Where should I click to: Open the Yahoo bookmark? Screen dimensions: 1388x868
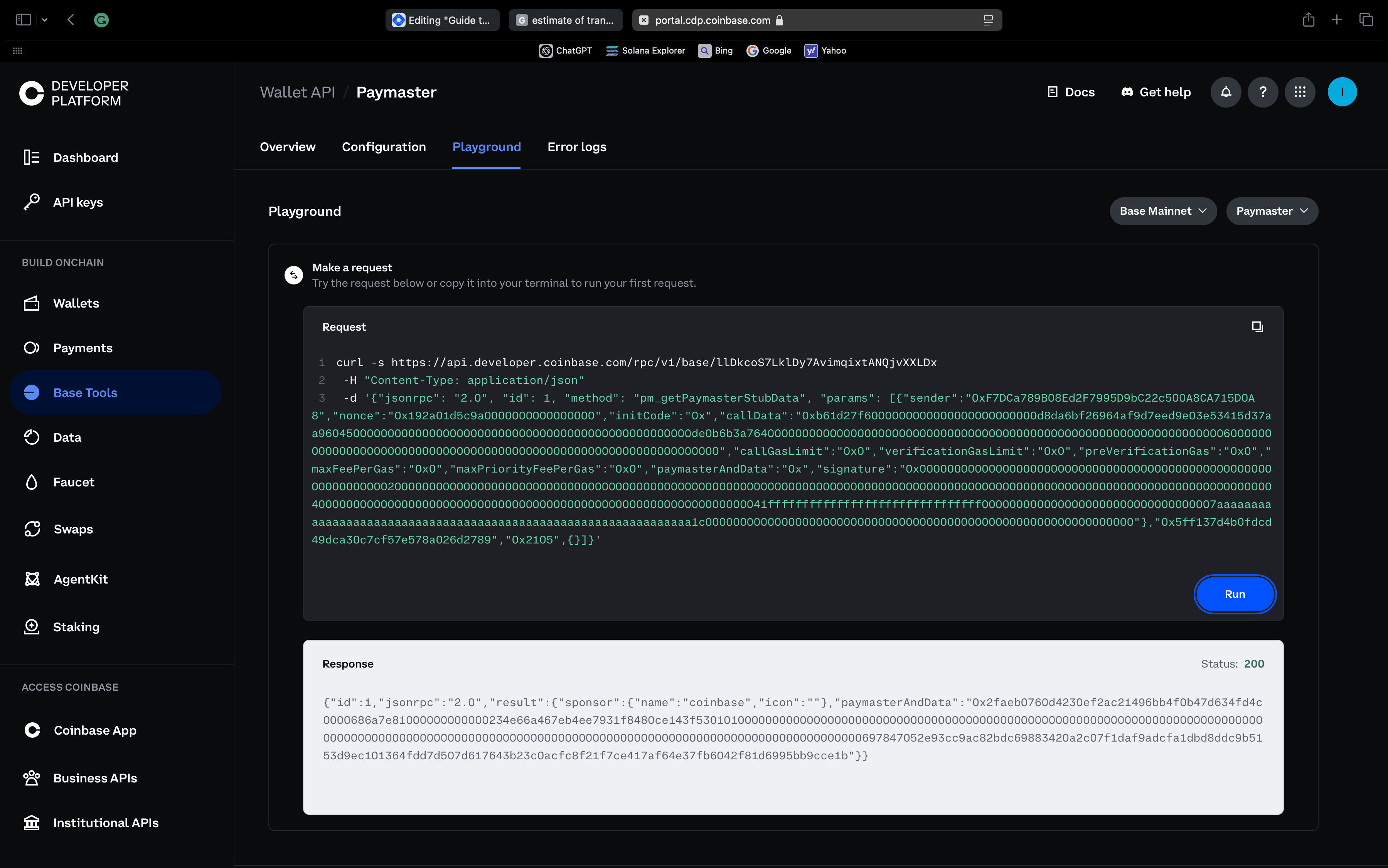tap(825, 50)
